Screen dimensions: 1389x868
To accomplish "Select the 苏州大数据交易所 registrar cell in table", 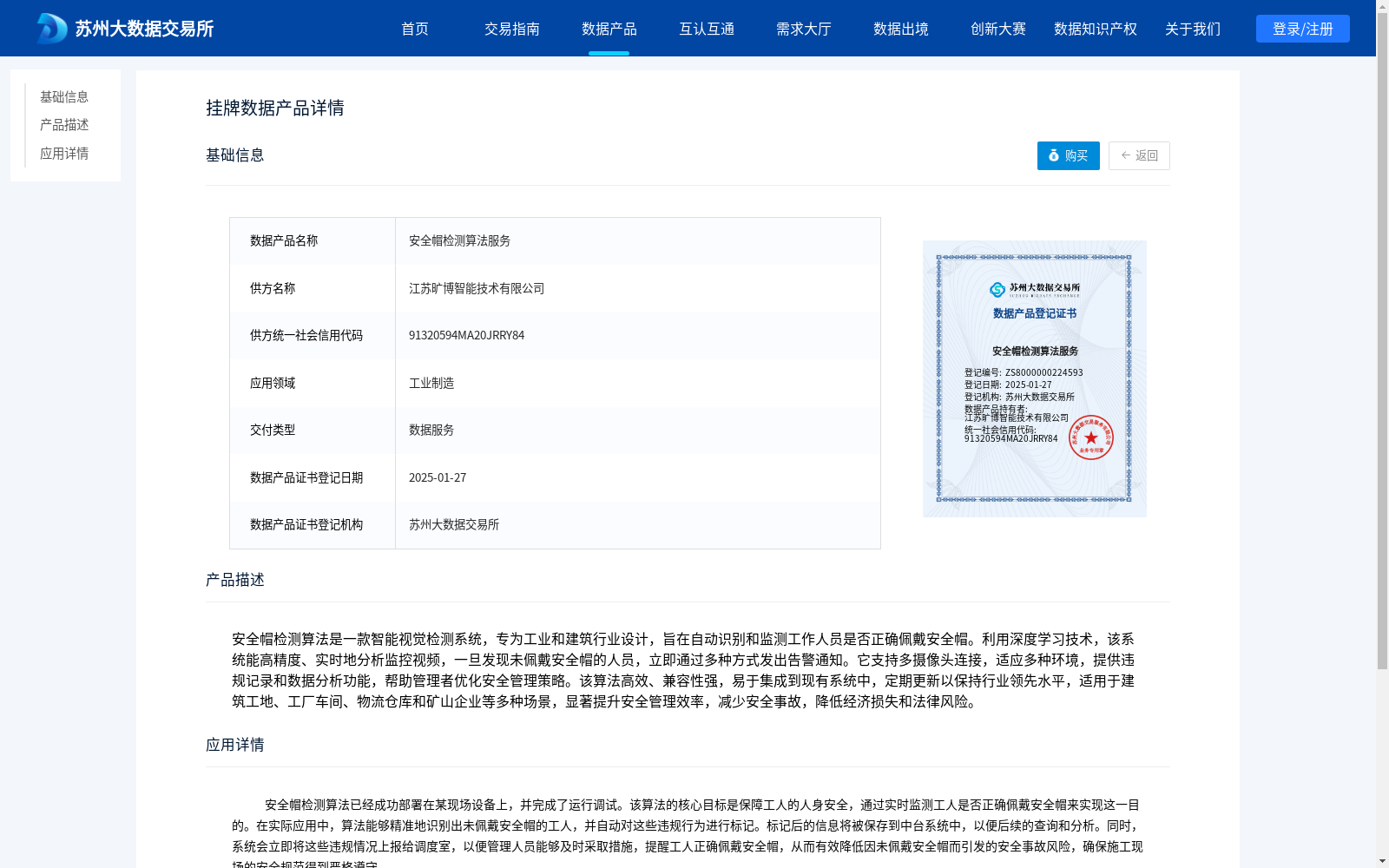I will [x=638, y=525].
